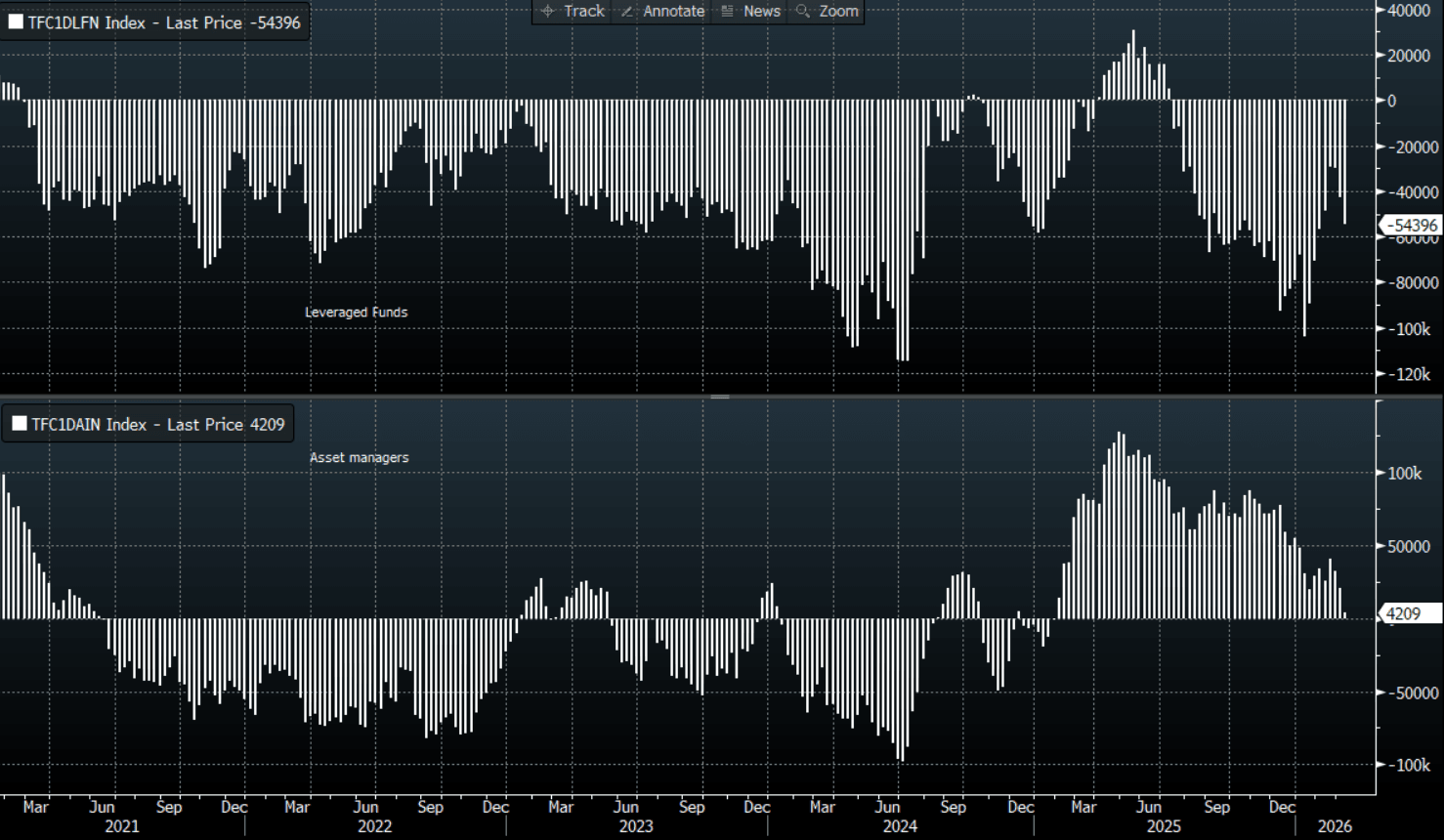Select the Zoom magnifier icon
The image size is (1444, 840).
(x=803, y=11)
